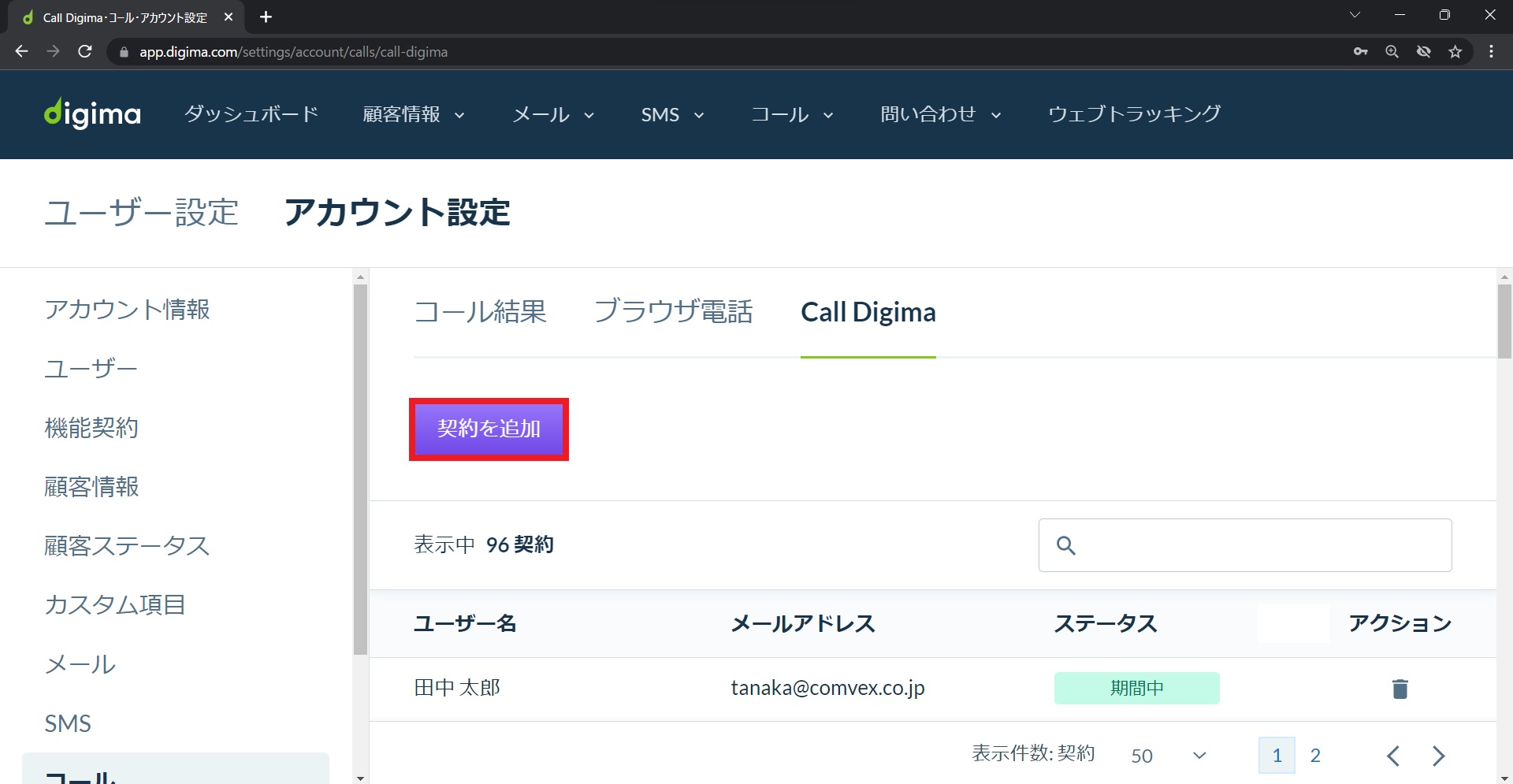Open ユーザー in the sidebar
The height and width of the screenshot is (784, 1513).
click(91, 369)
